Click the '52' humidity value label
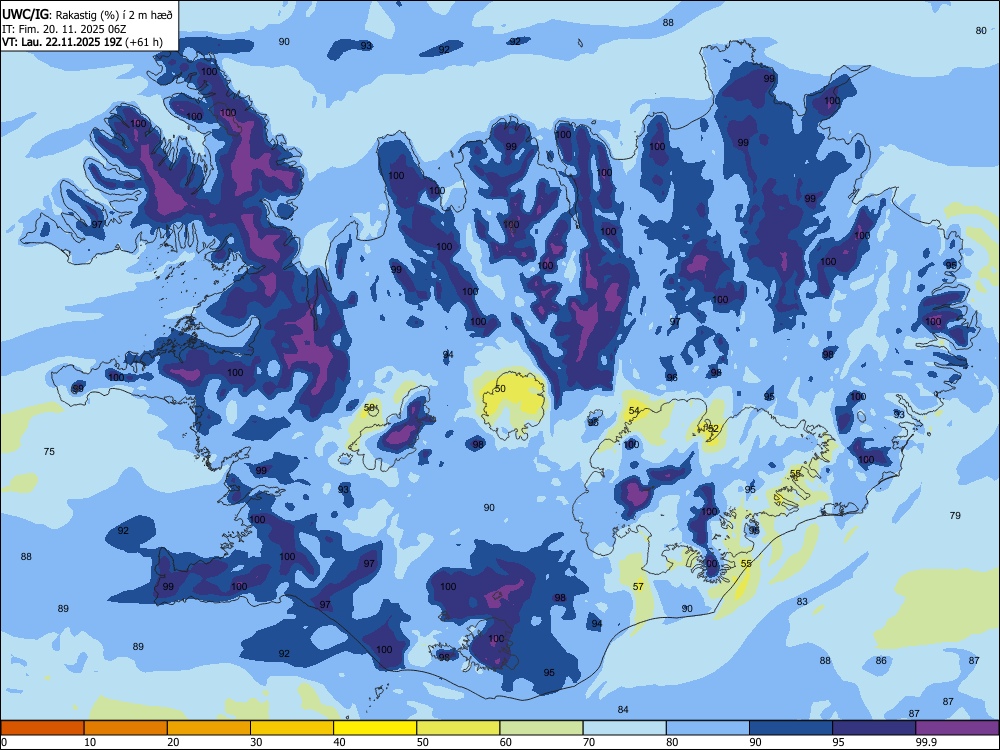Image resolution: width=1000 pixels, height=750 pixels. [x=713, y=429]
